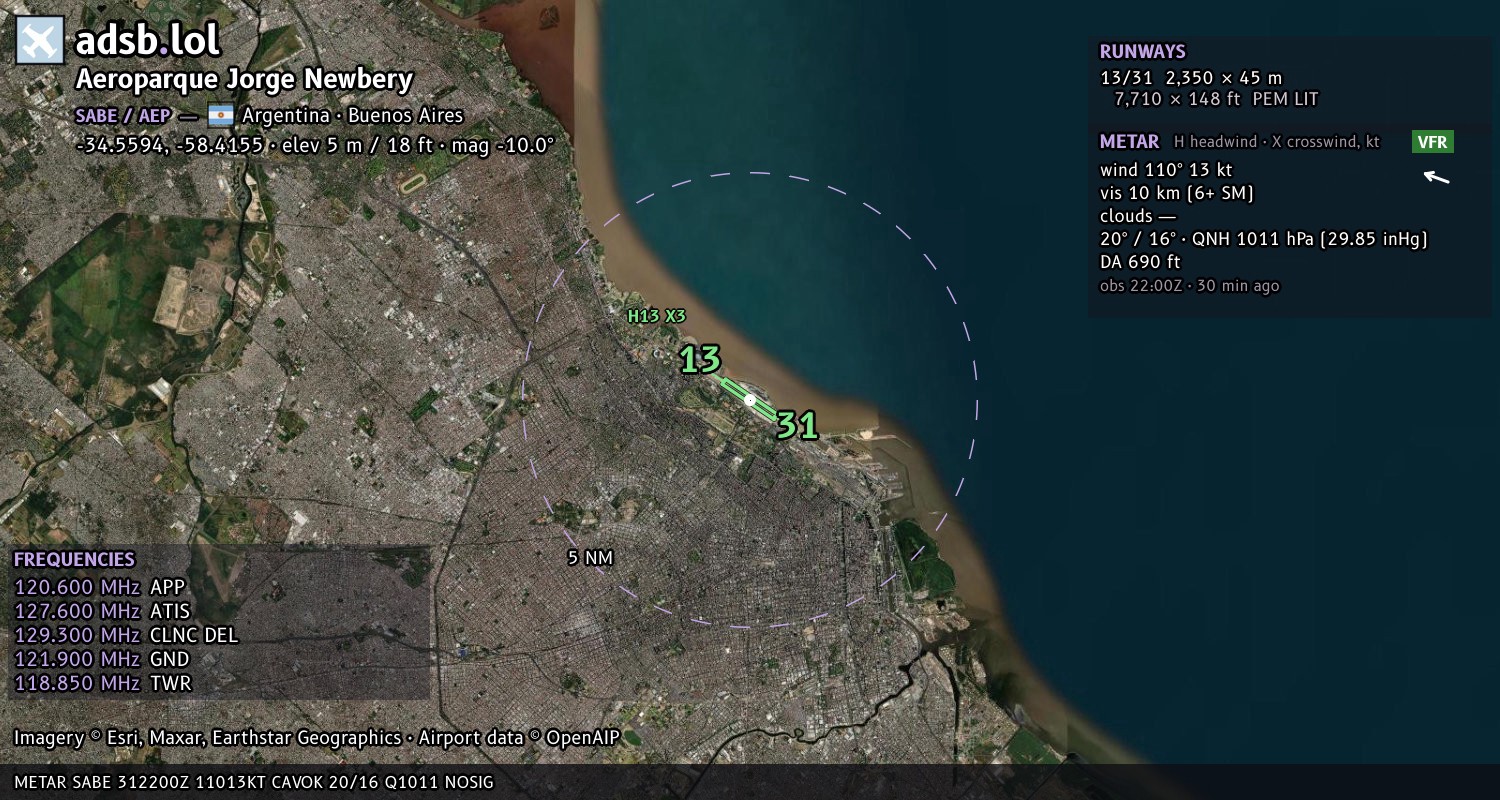Image resolution: width=1500 pixels, height=800 pixels.
Task: Click the clouds — line
Action: click(1138, 216)
